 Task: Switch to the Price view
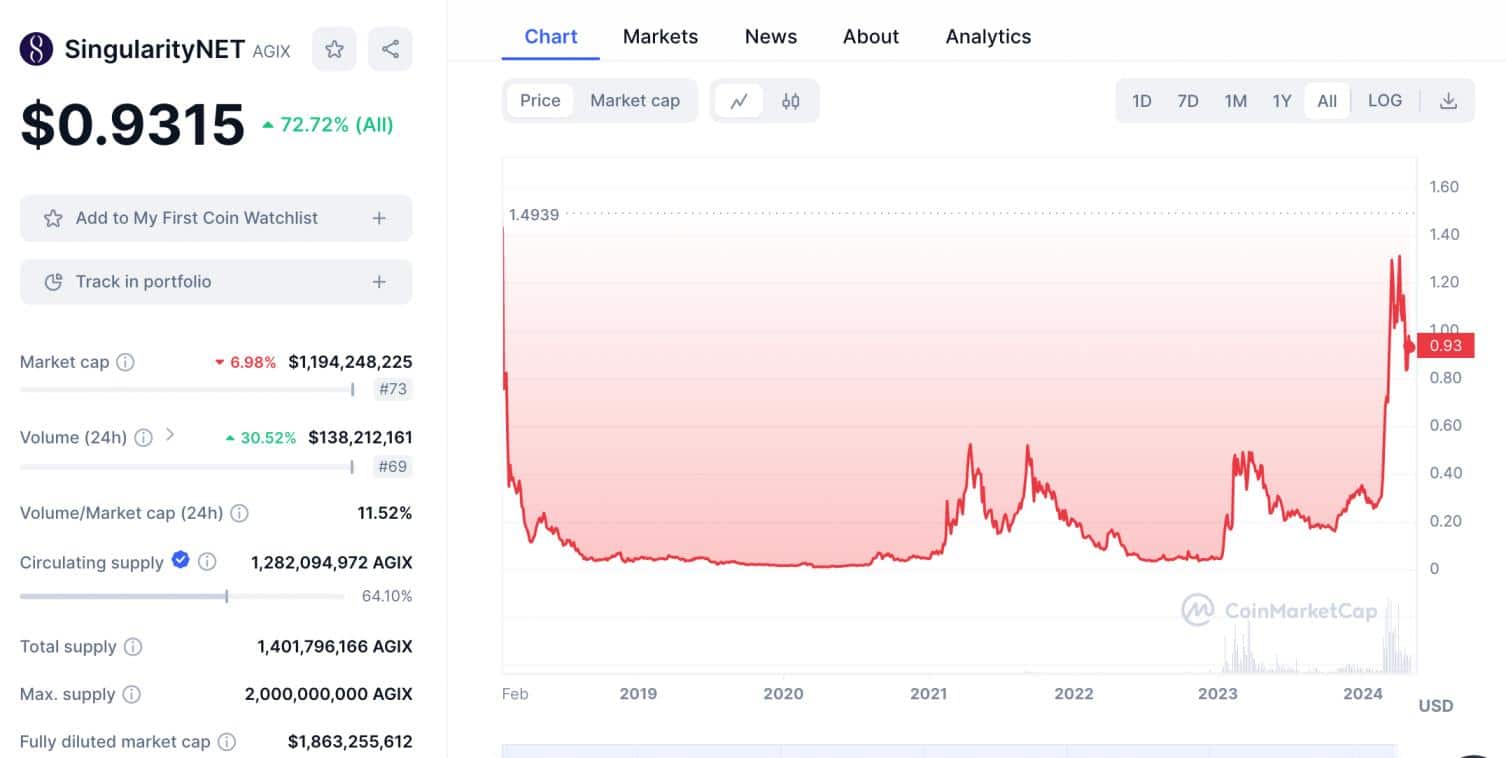click(540, 101)
